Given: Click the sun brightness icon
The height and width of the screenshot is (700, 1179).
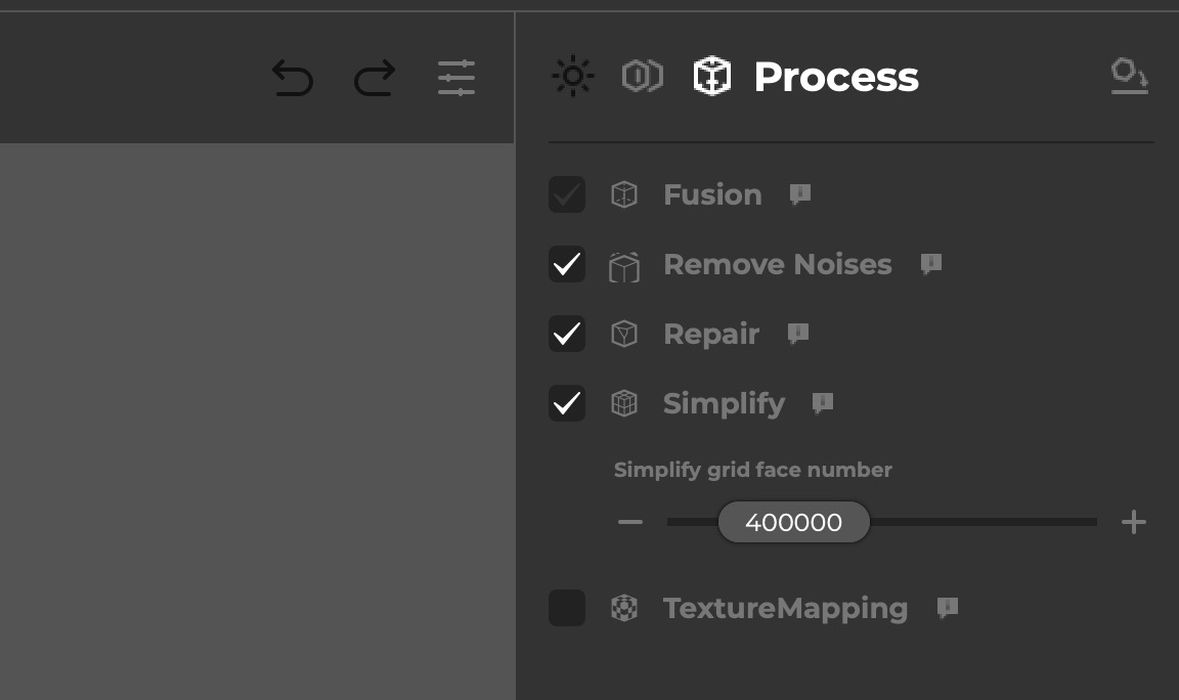Looking at the screenshot, I should [573, 76].
